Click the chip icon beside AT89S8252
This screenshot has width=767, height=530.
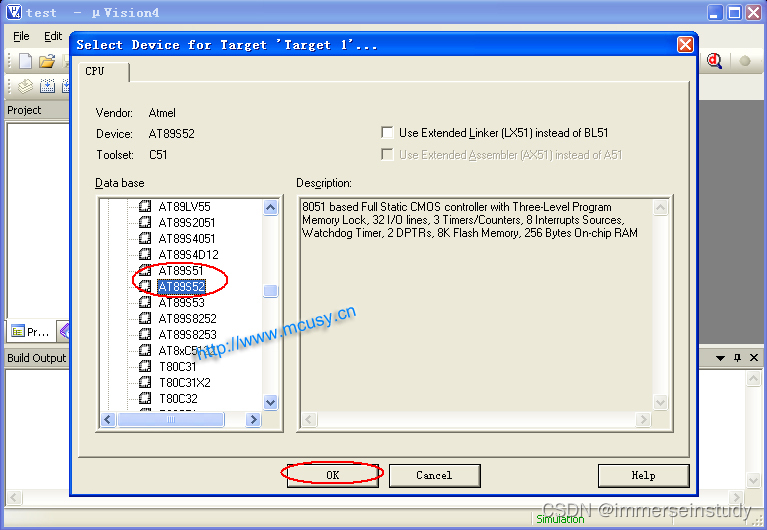145,318
